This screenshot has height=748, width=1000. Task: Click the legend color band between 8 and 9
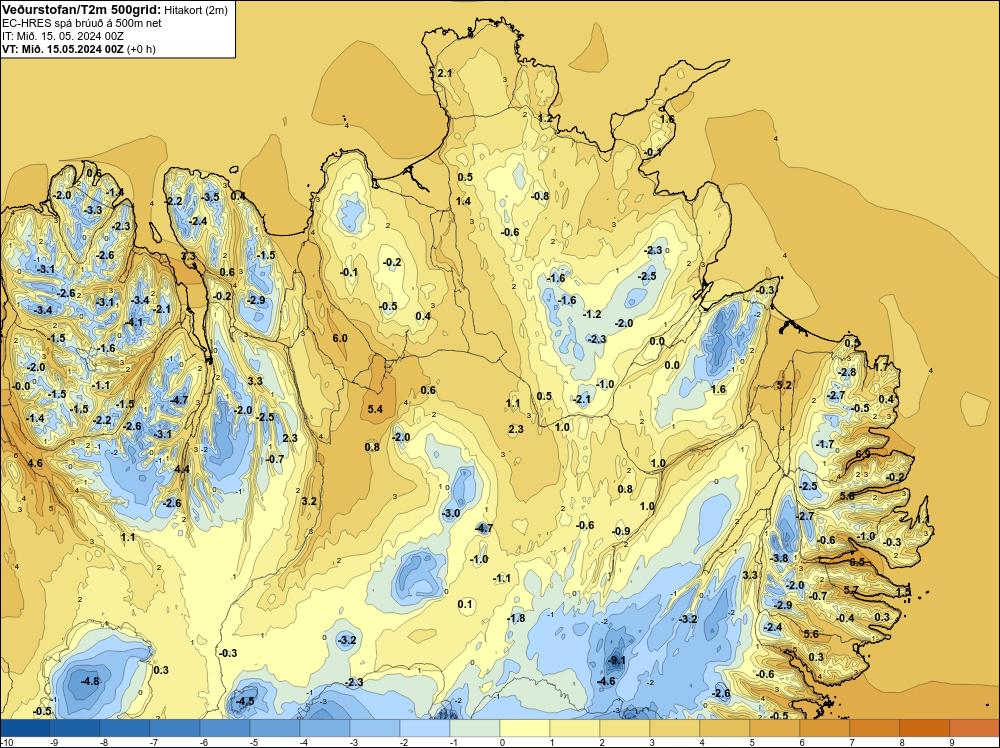pos(925,728)
